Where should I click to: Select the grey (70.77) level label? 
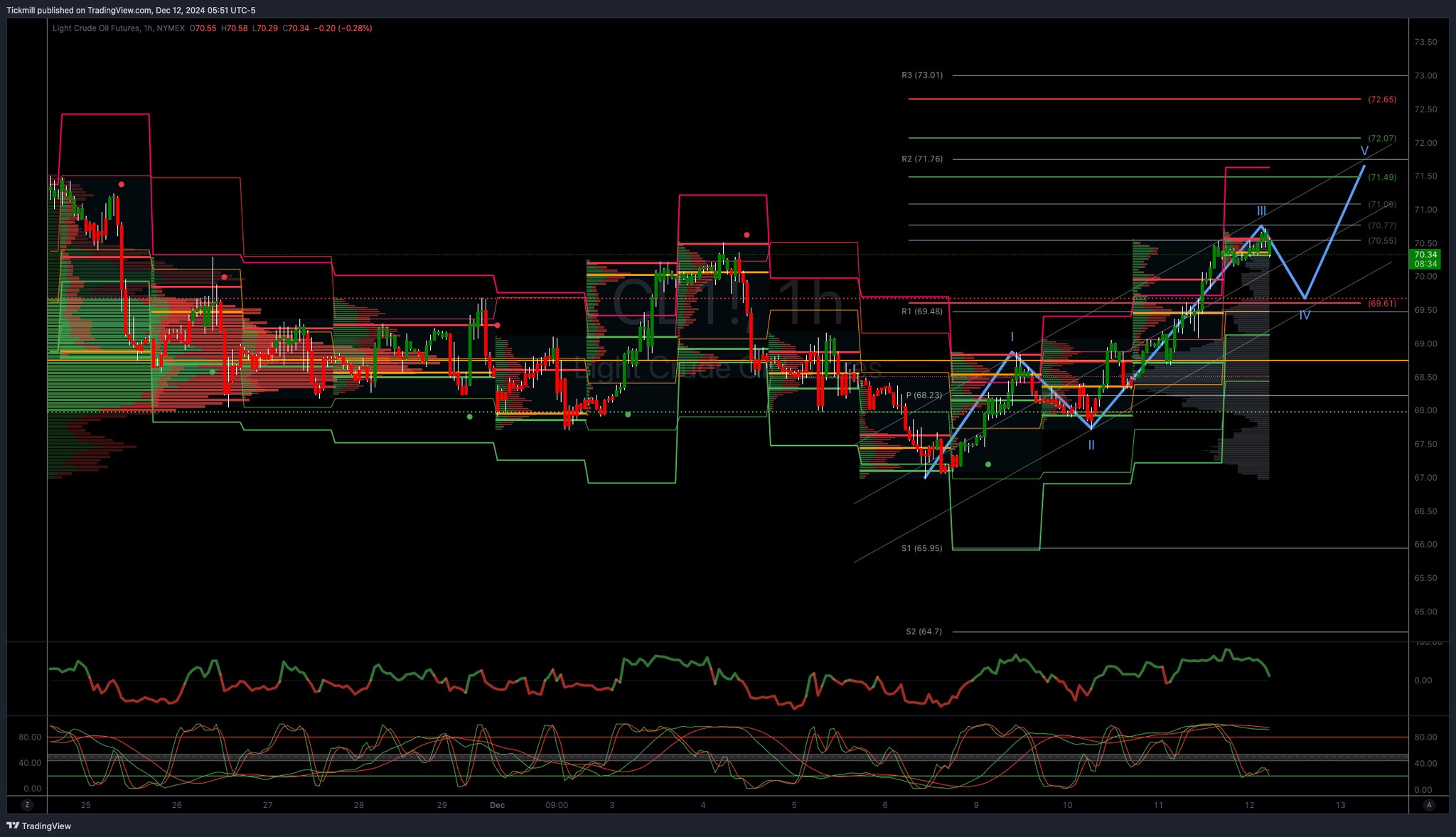(1382, 225)
